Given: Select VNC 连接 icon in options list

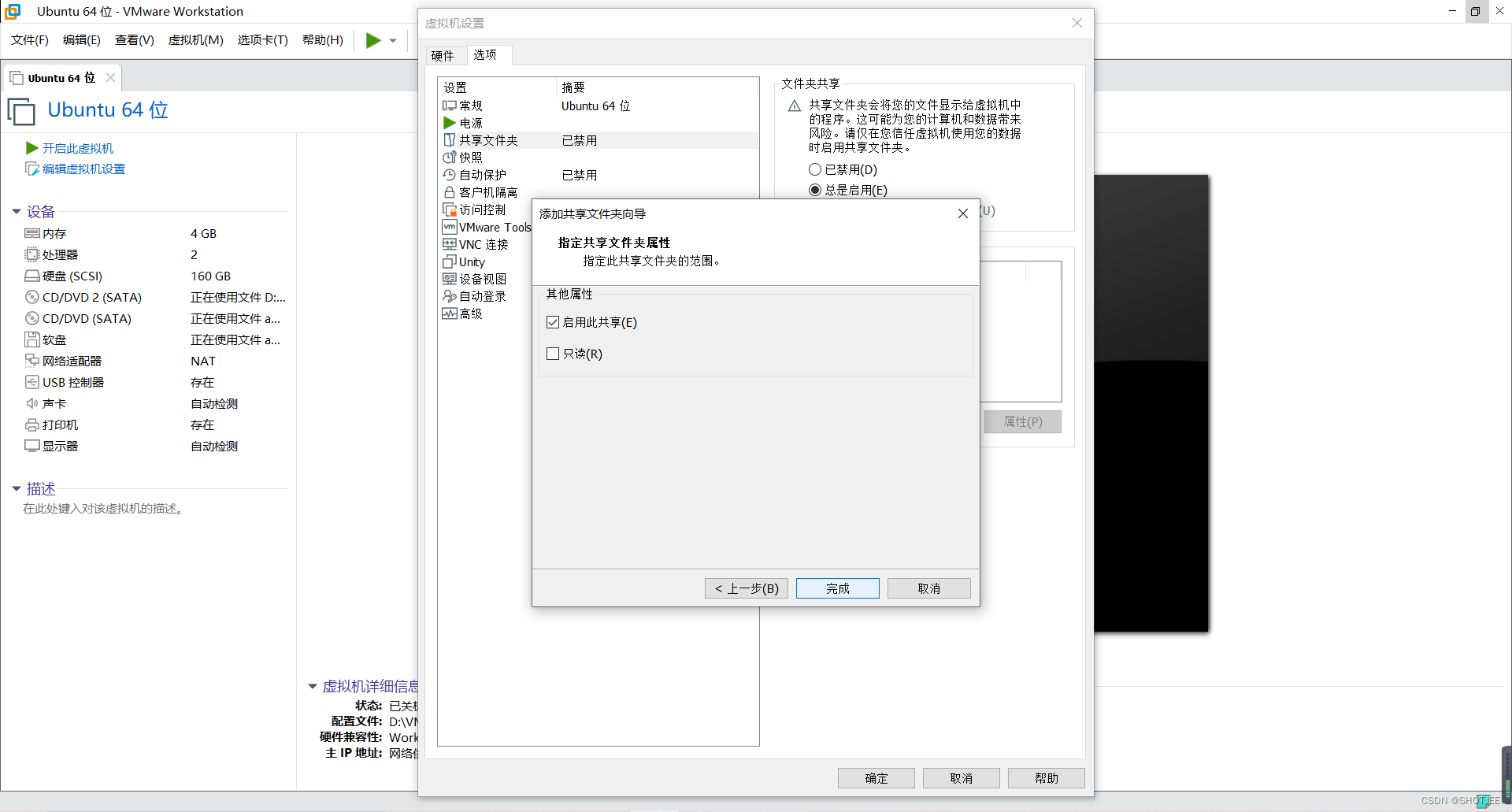Looking at the screenshot, I should click(450, 244).
